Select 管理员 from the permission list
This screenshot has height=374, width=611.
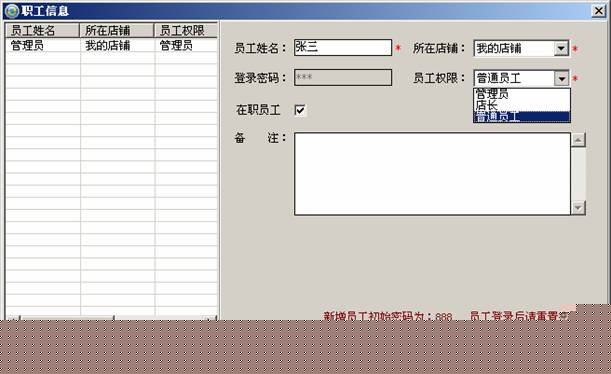522,94
